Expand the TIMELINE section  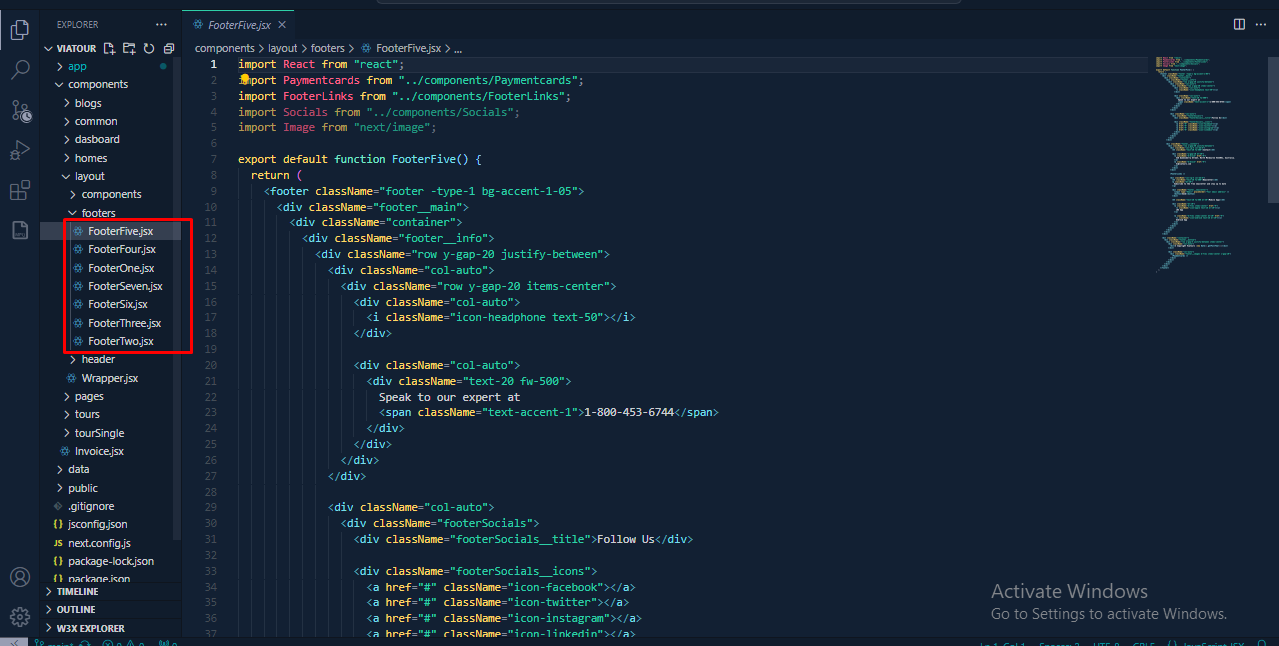77,591
